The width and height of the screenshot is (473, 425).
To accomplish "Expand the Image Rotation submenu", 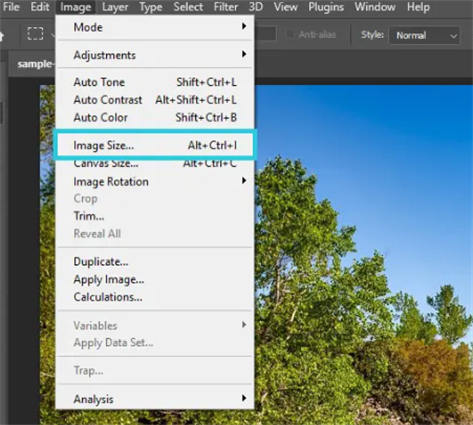I will (155, 182).
